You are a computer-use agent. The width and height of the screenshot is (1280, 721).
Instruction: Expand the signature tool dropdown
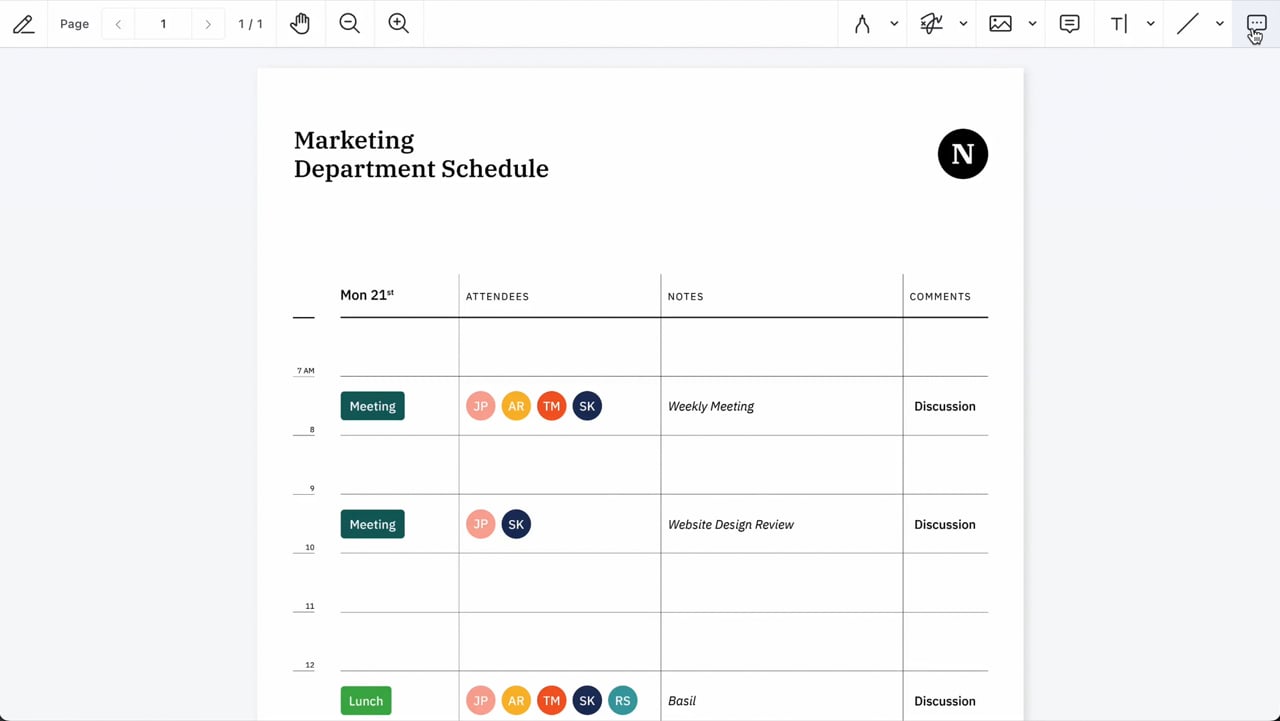click(x=963, y=24)
